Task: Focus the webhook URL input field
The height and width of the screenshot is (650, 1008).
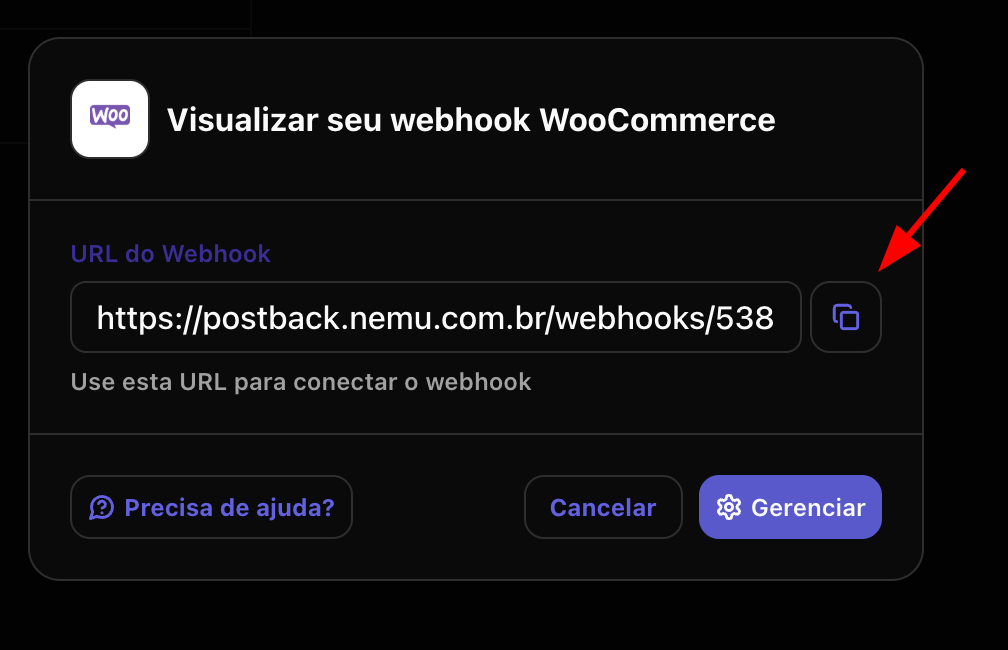Action: pos(436,317)
